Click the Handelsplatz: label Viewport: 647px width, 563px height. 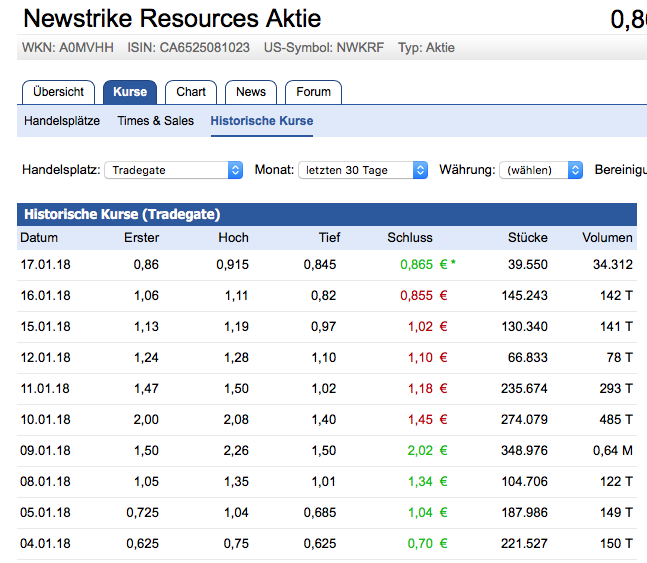(x=61, y=170)
